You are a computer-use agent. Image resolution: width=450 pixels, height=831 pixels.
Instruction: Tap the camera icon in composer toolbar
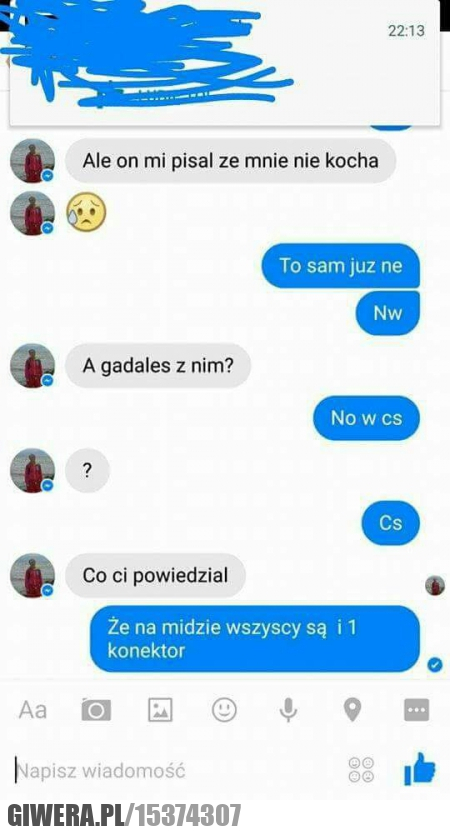96,710
